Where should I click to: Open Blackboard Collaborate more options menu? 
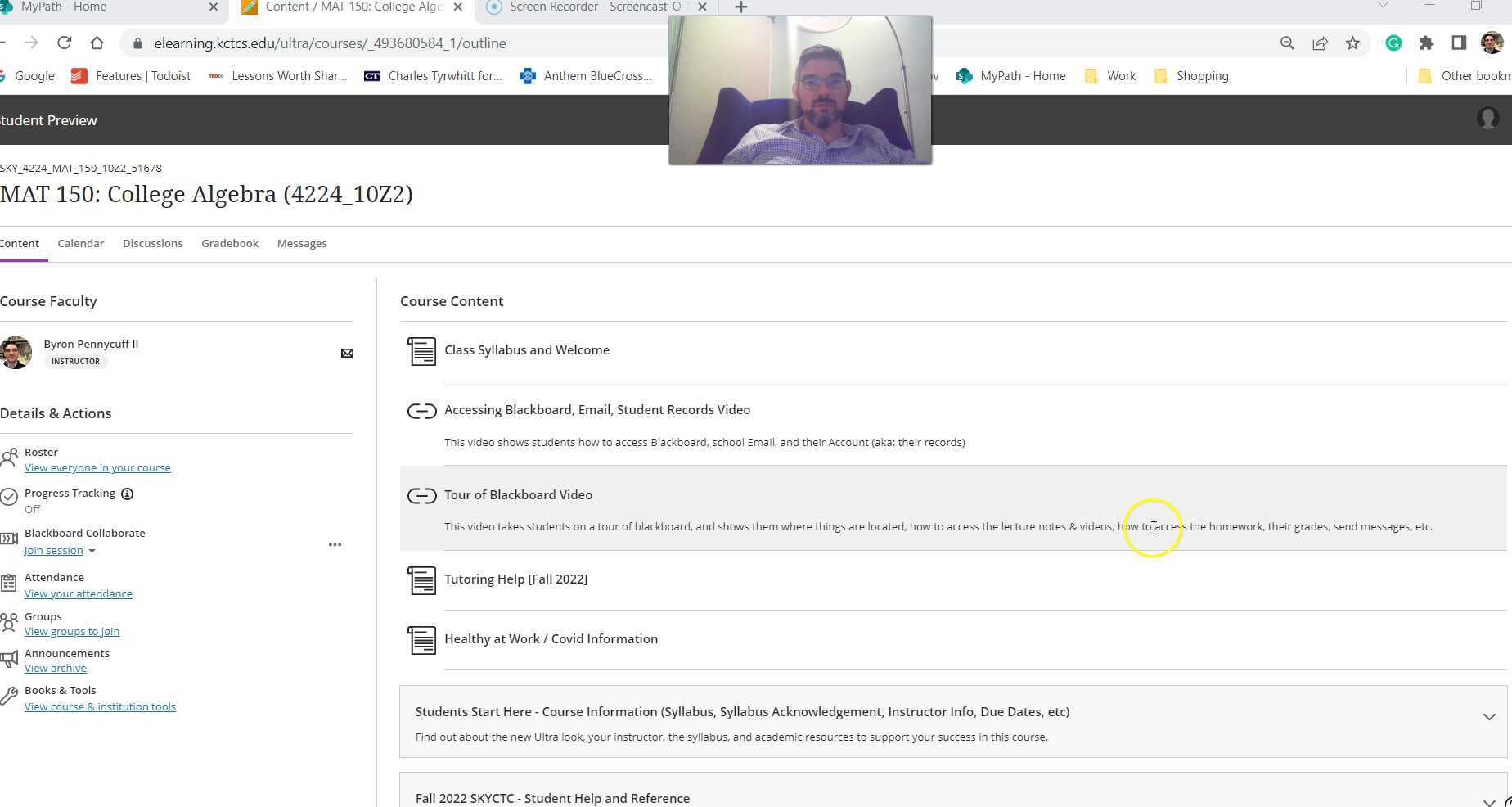(335, 544)
